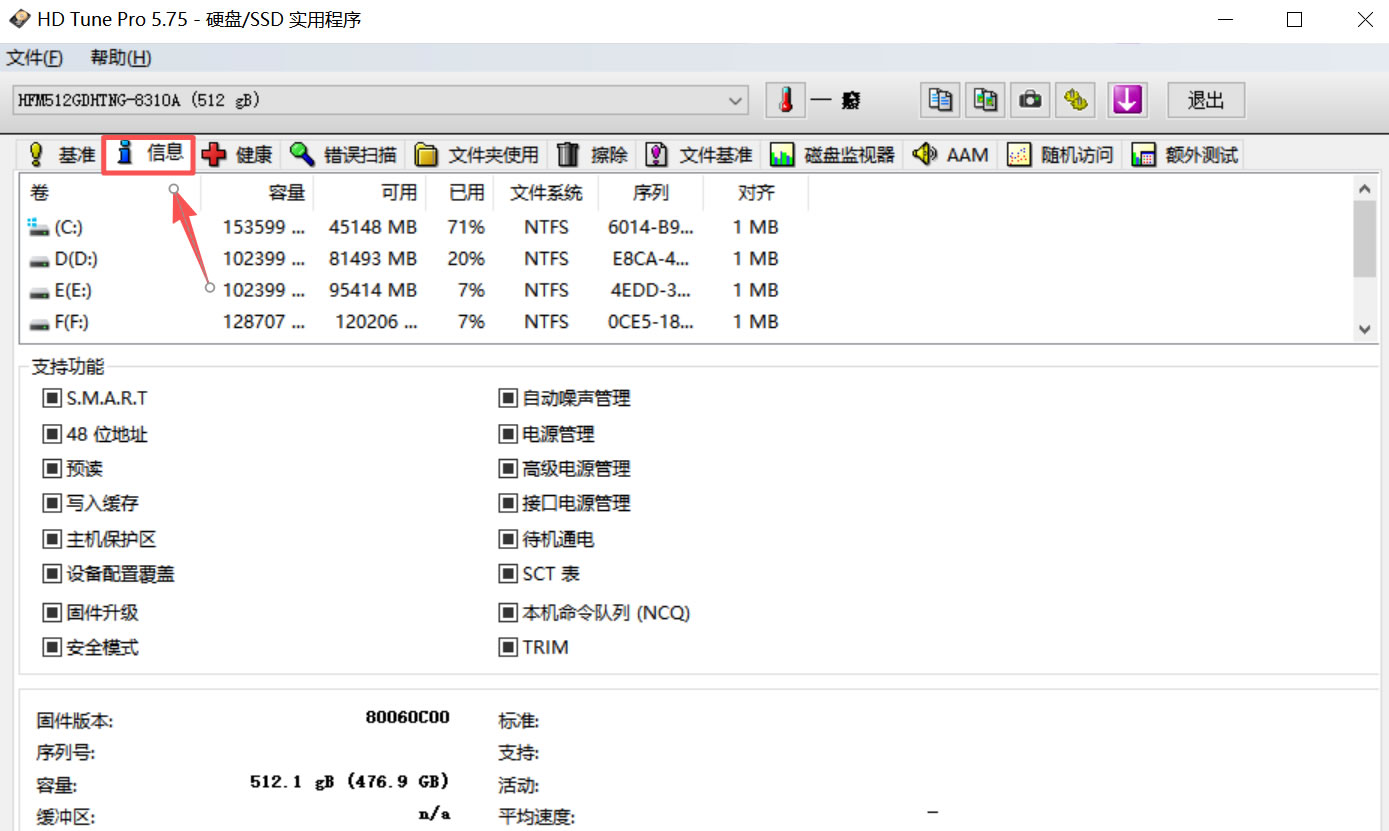Click the copy text to clipboard icon
Image resolution: width=1389 pixels, height=831 pixels.
(940, 100)
